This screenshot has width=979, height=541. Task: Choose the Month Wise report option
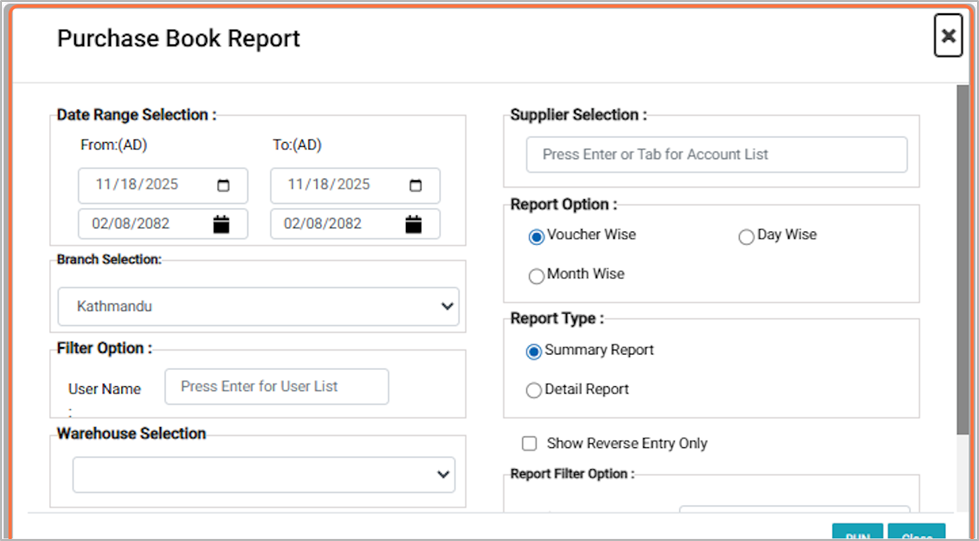click(536, 275)
